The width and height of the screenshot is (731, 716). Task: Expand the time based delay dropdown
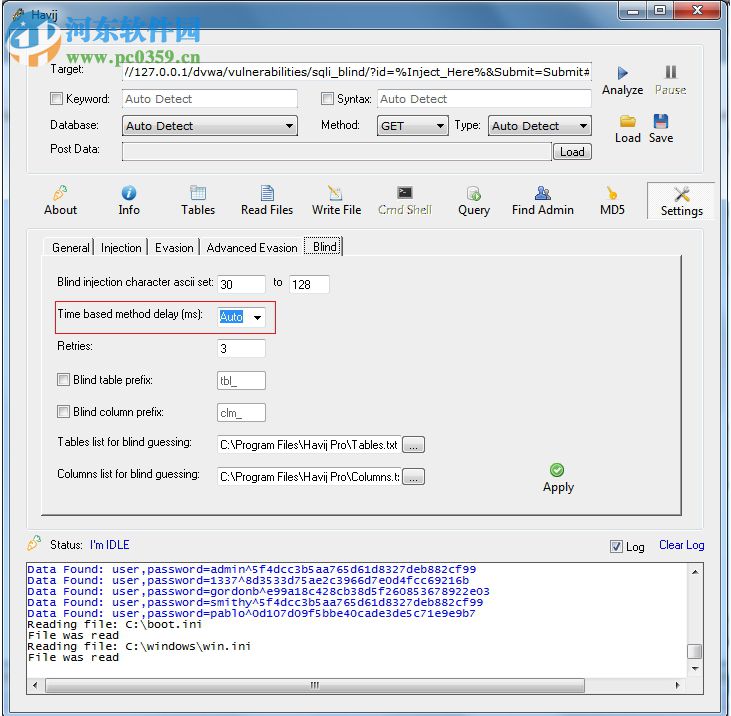click(x=257, y=317)
